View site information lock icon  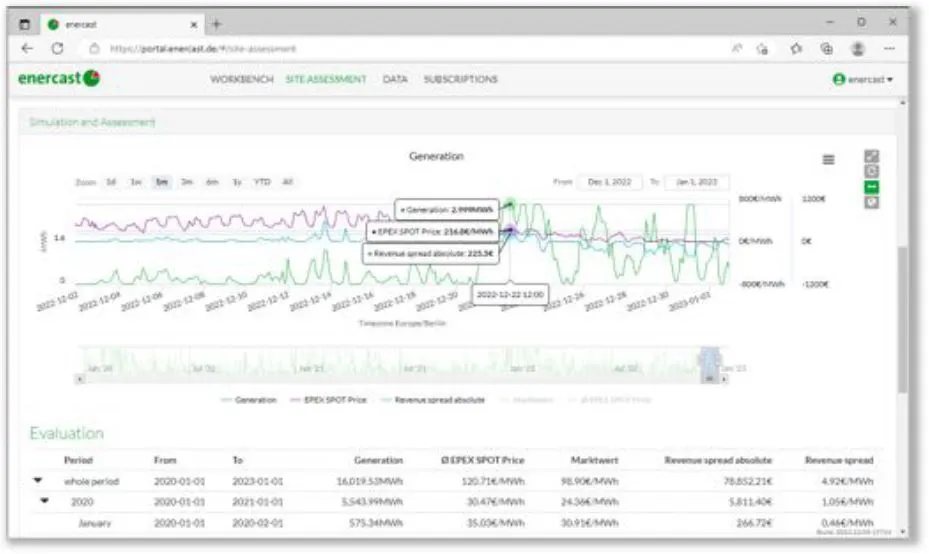pos(94,49)
